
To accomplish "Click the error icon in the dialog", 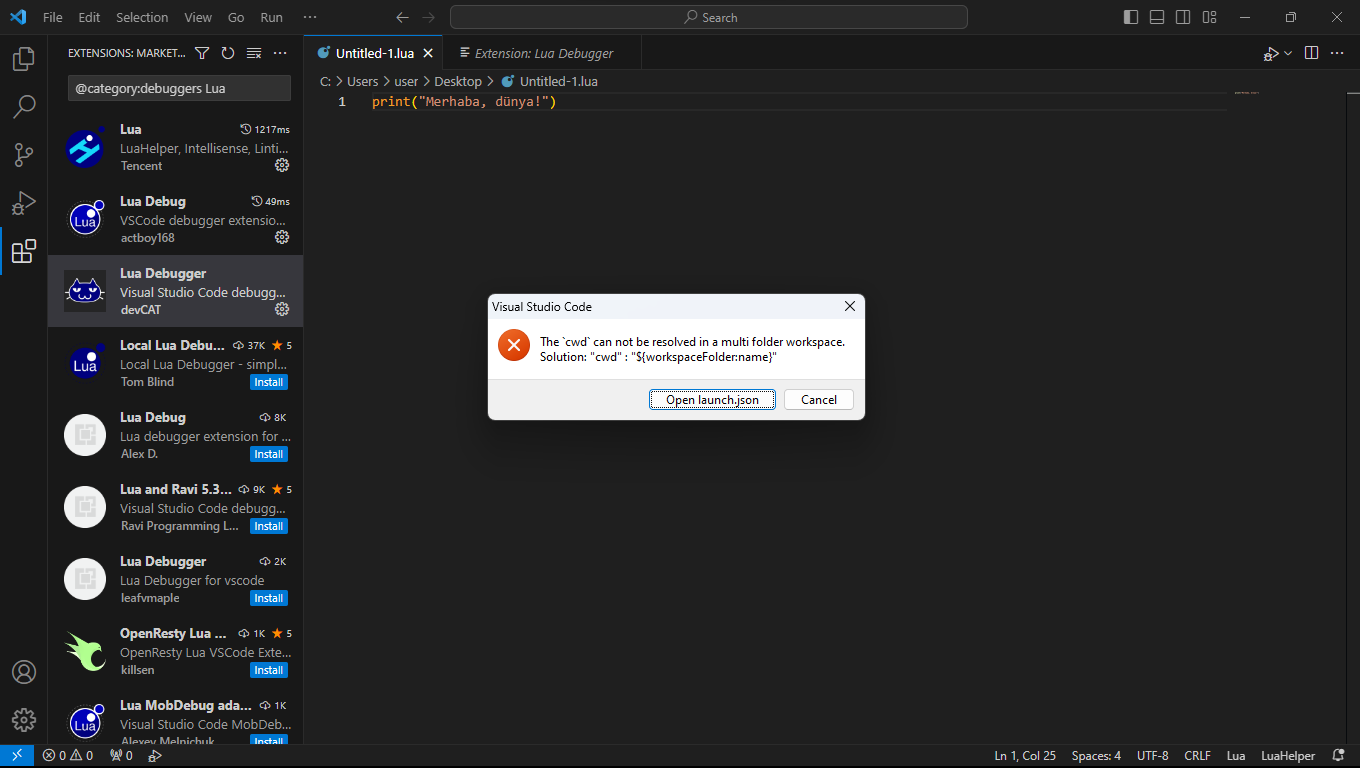I will click(x=514, y=345).
